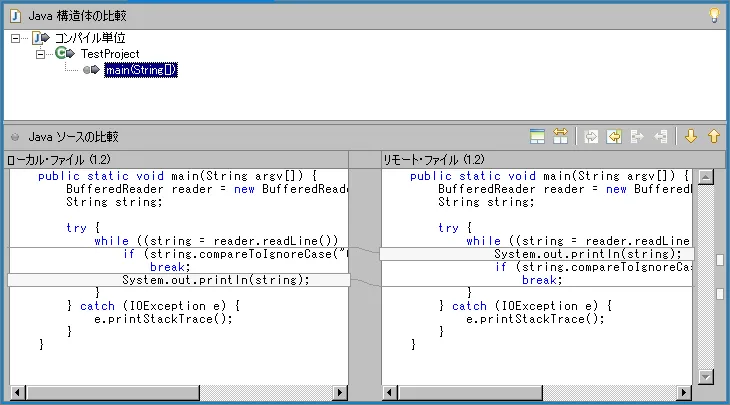The height and width of the screenshot is (405, 730).
Task: Select main(String[]) in the structure tree
Action: [x=140, y=70]
